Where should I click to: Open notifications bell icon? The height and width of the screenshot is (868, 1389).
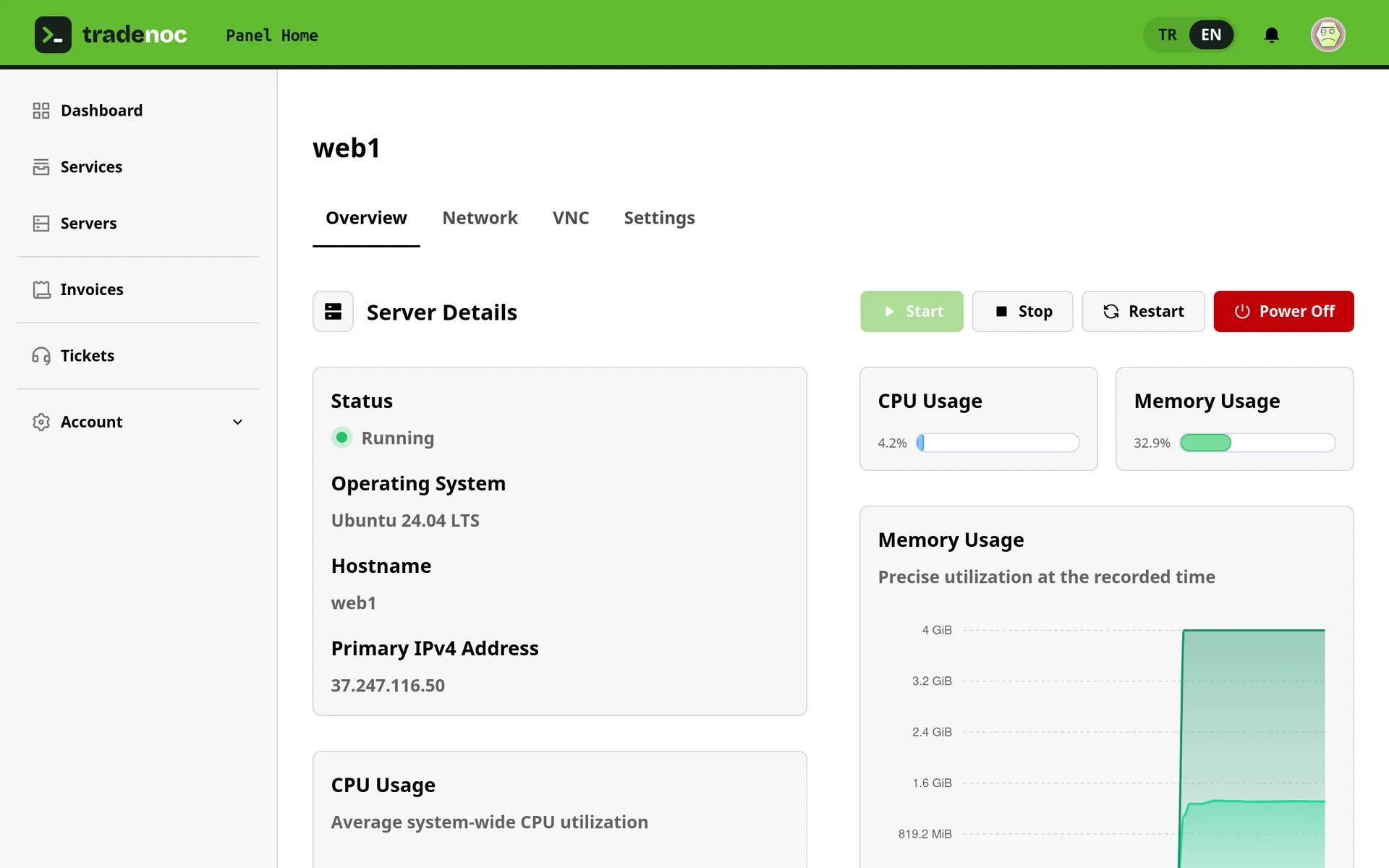point(1272,35)
